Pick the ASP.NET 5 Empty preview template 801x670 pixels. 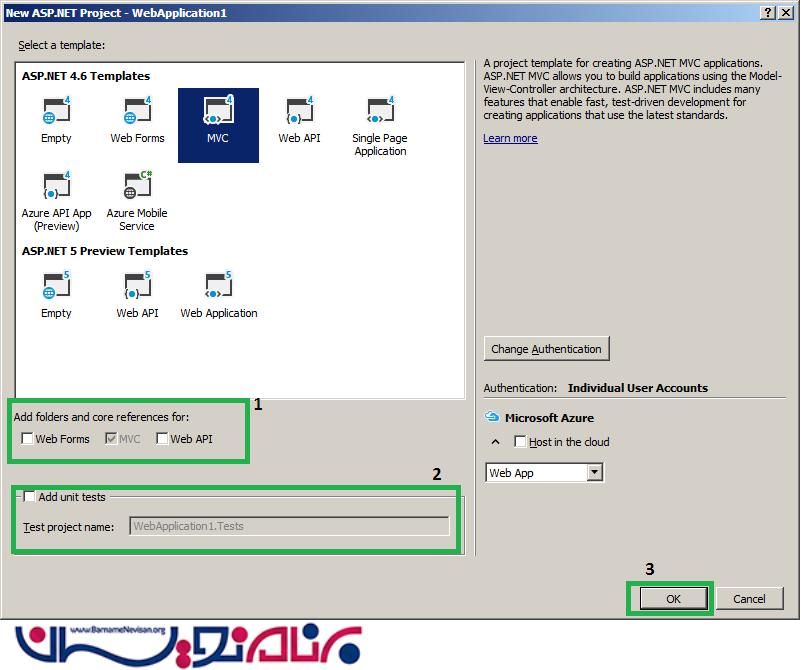click(x=56, y=295)
